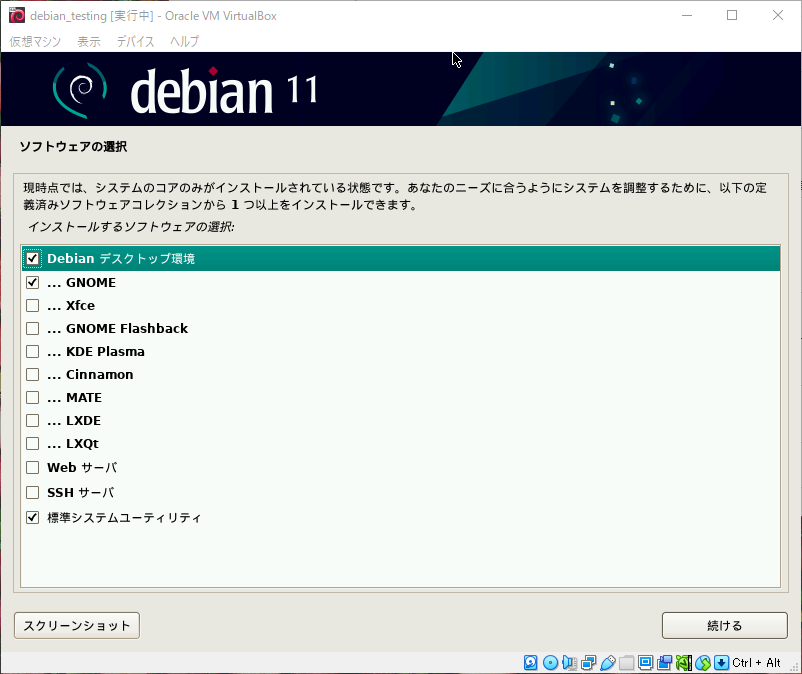Click the hard disk activity status icon

(x=531, y=663)
